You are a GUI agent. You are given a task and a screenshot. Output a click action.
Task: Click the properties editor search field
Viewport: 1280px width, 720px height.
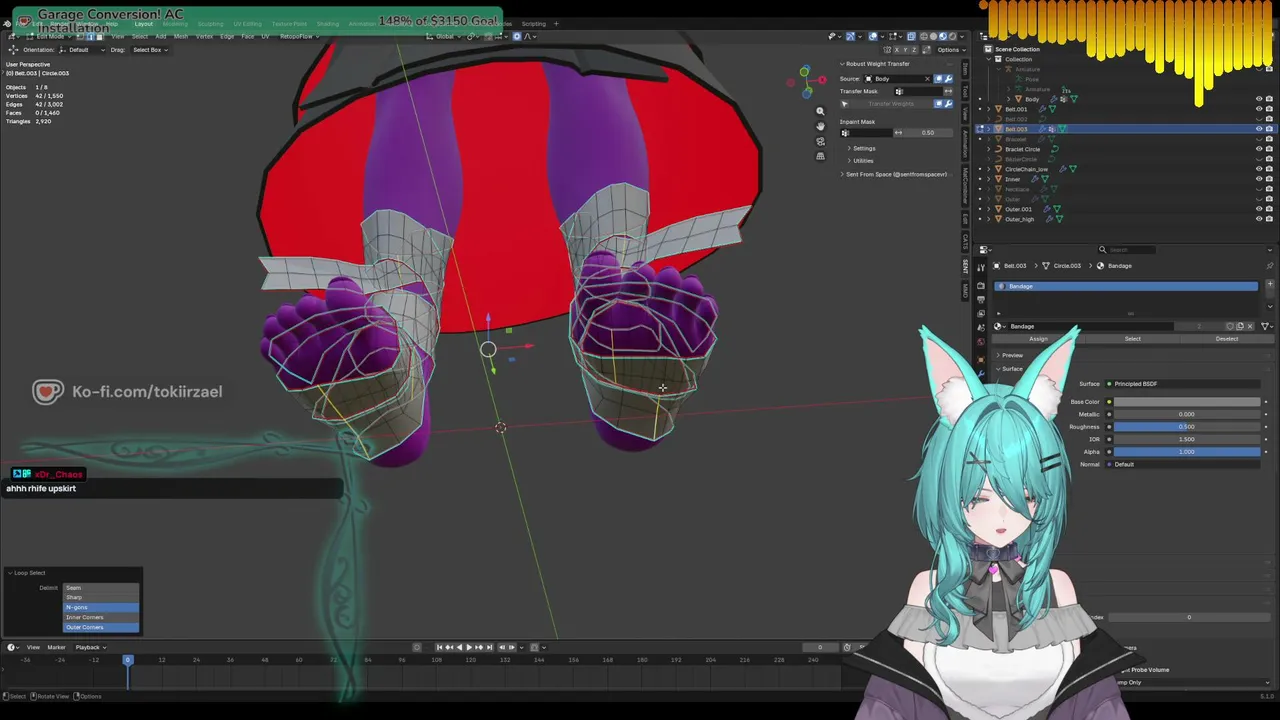pos(1125,250)
